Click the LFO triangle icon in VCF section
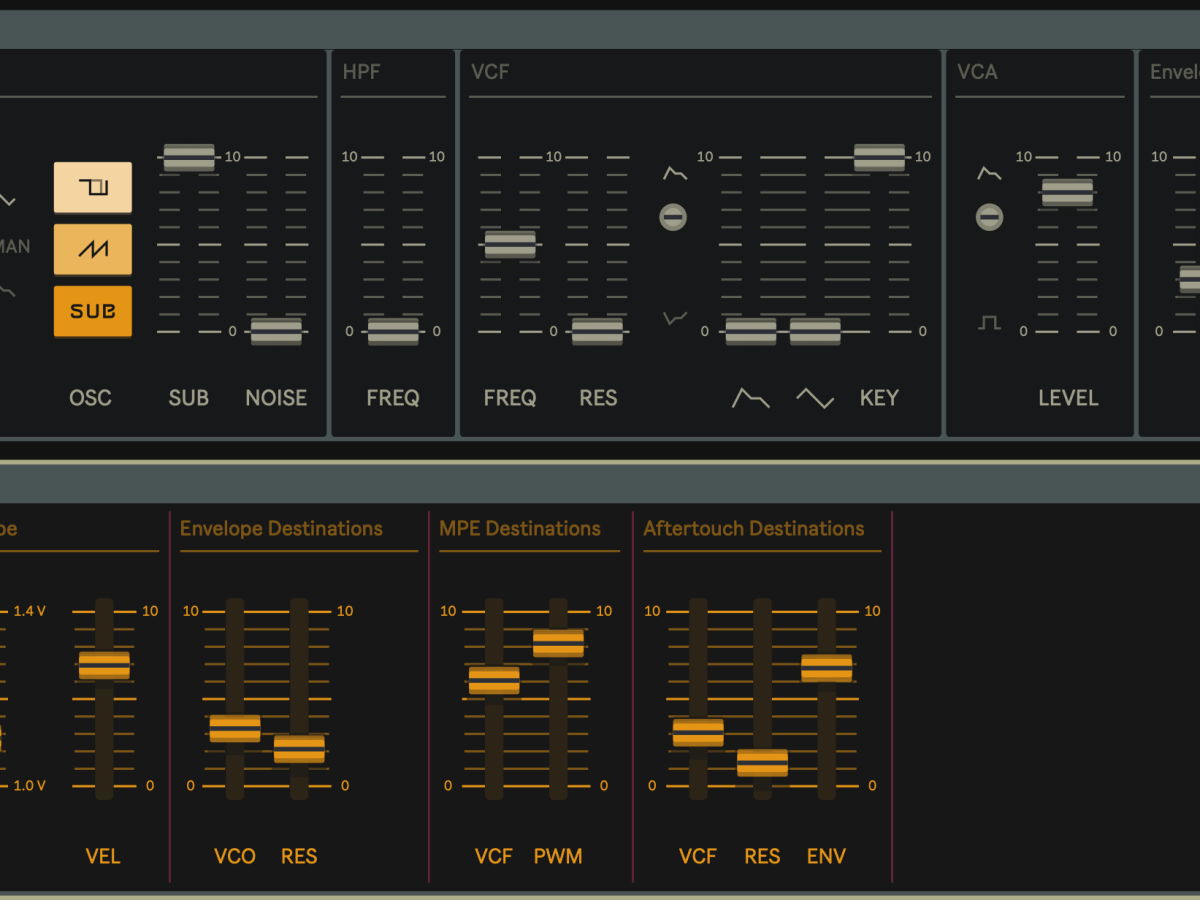Viewport: 1200px width, 900px height. (815, 398)
